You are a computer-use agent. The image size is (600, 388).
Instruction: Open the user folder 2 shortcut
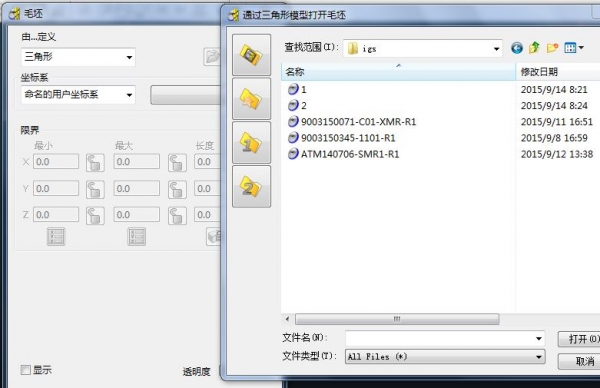(x=251, y=186)
